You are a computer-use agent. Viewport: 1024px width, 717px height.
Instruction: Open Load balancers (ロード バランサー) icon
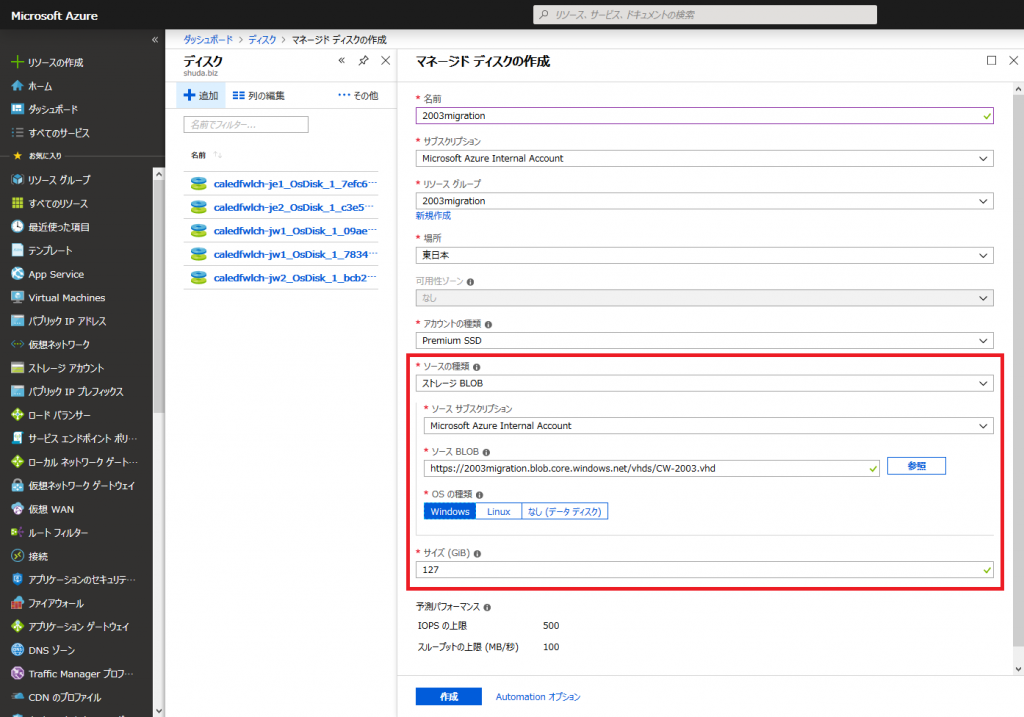18,415
